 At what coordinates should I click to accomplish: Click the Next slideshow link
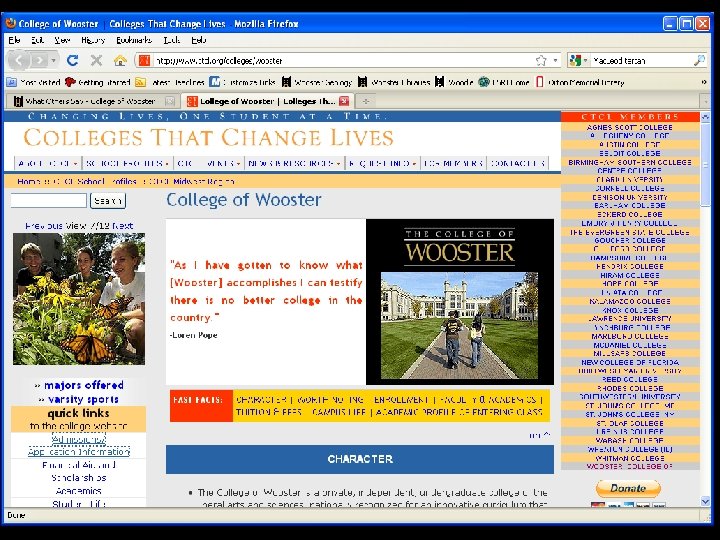pos(122,226)
